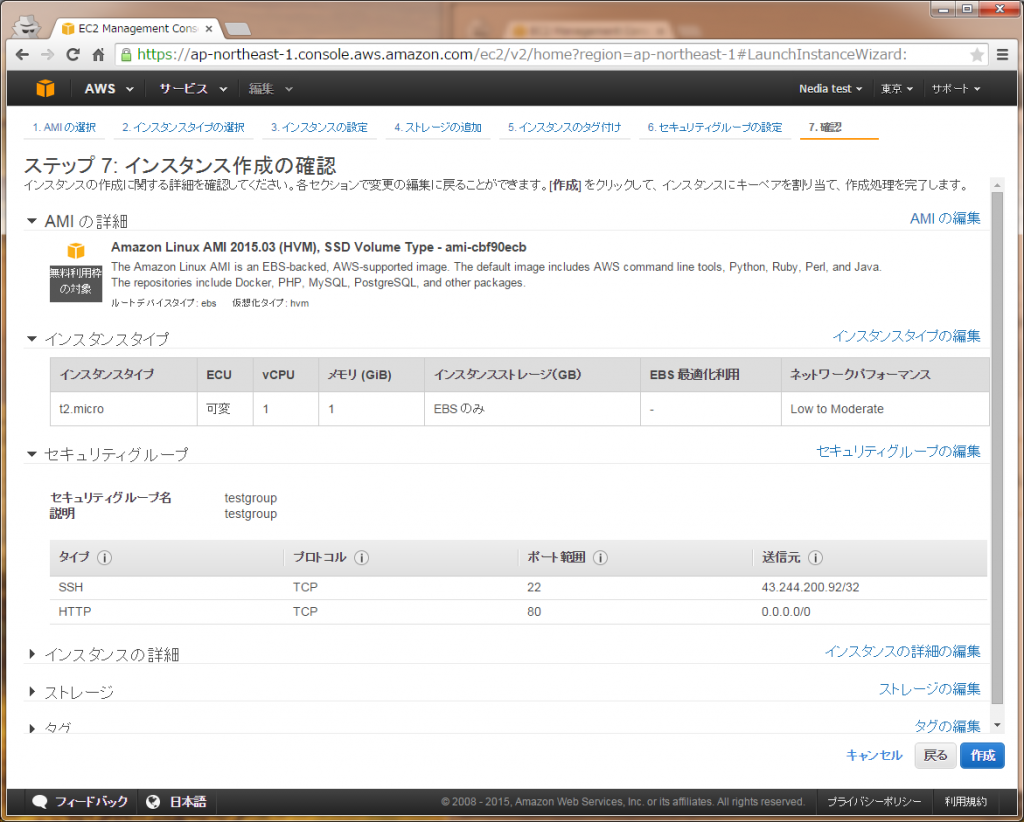Go to step 2. インスタンスタイプの選択
Viewport: 1024px width, 822px height.
[x=183, y=127]
